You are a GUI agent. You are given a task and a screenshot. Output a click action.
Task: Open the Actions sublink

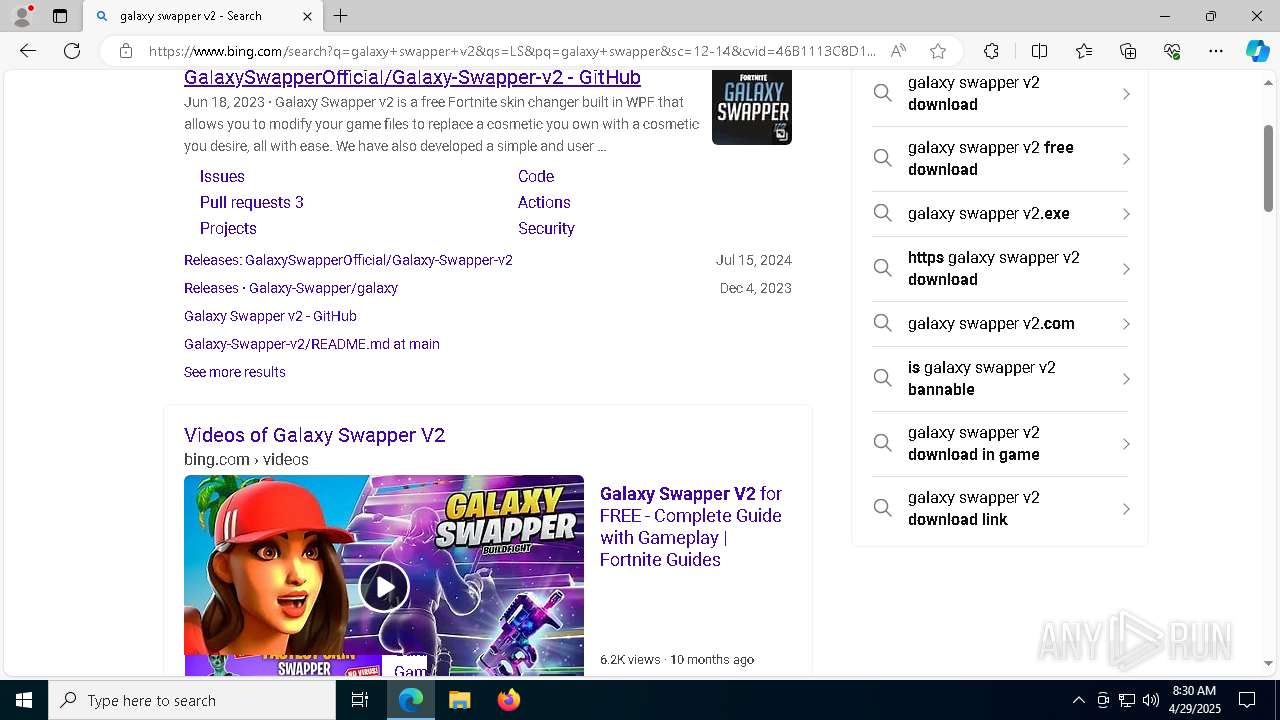[544, 202]
